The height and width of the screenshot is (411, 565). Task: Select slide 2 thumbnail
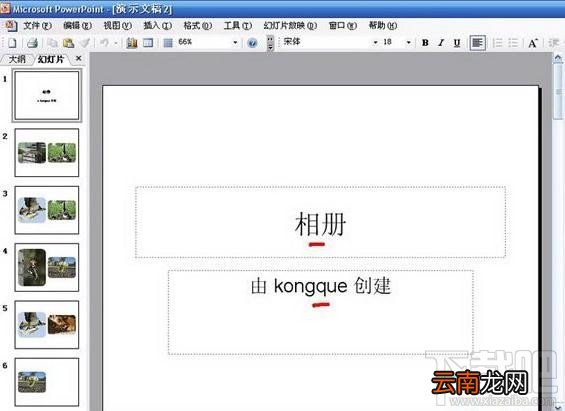[47, 153]
